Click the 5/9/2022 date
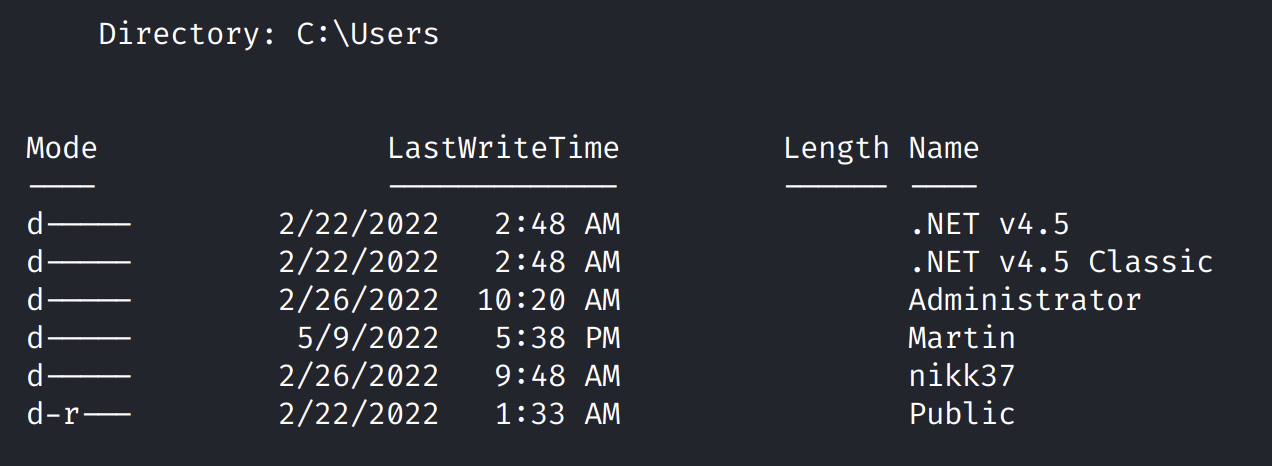This screenshot has width=1272, height=466. coord(368,338)
